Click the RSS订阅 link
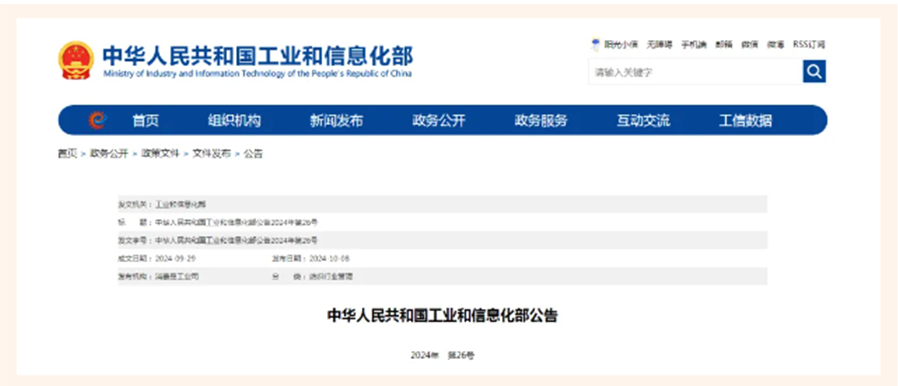This screenshot has height=386, width=898. [x=809, y=44]
